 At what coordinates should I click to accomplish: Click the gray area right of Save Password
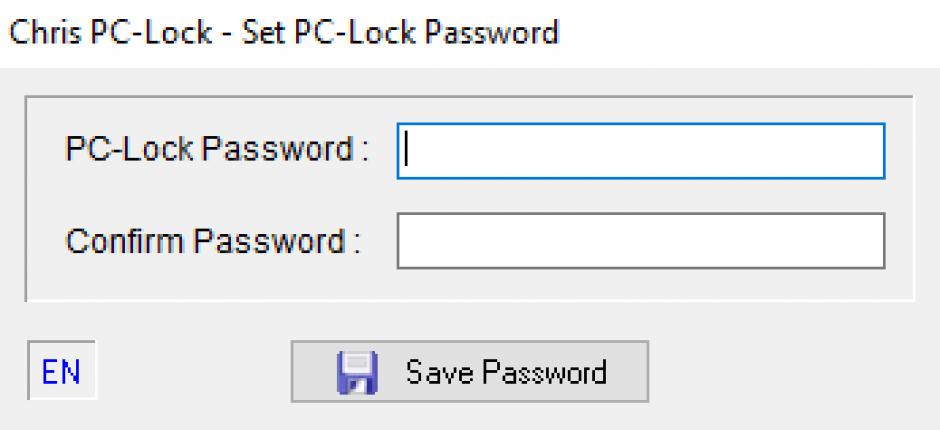click(x=791, y=372)
